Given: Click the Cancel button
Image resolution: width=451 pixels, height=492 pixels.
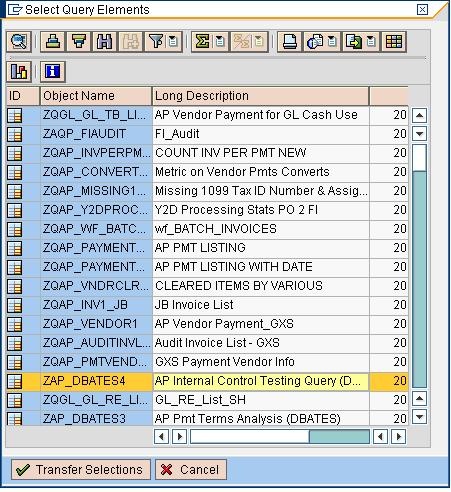Looking at the screenshot, I should coord(191,470).
